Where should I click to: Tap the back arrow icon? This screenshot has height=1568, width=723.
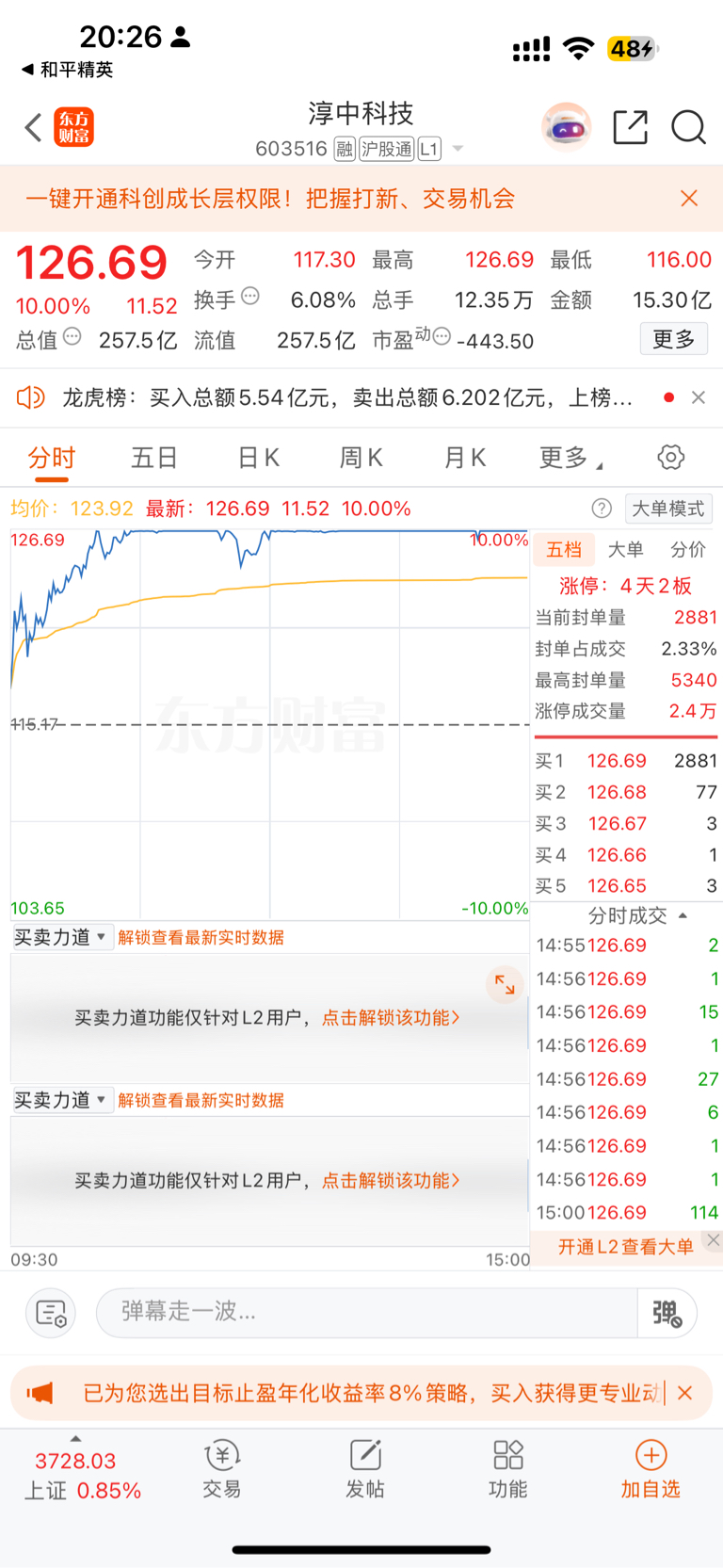tap(33, 127)
